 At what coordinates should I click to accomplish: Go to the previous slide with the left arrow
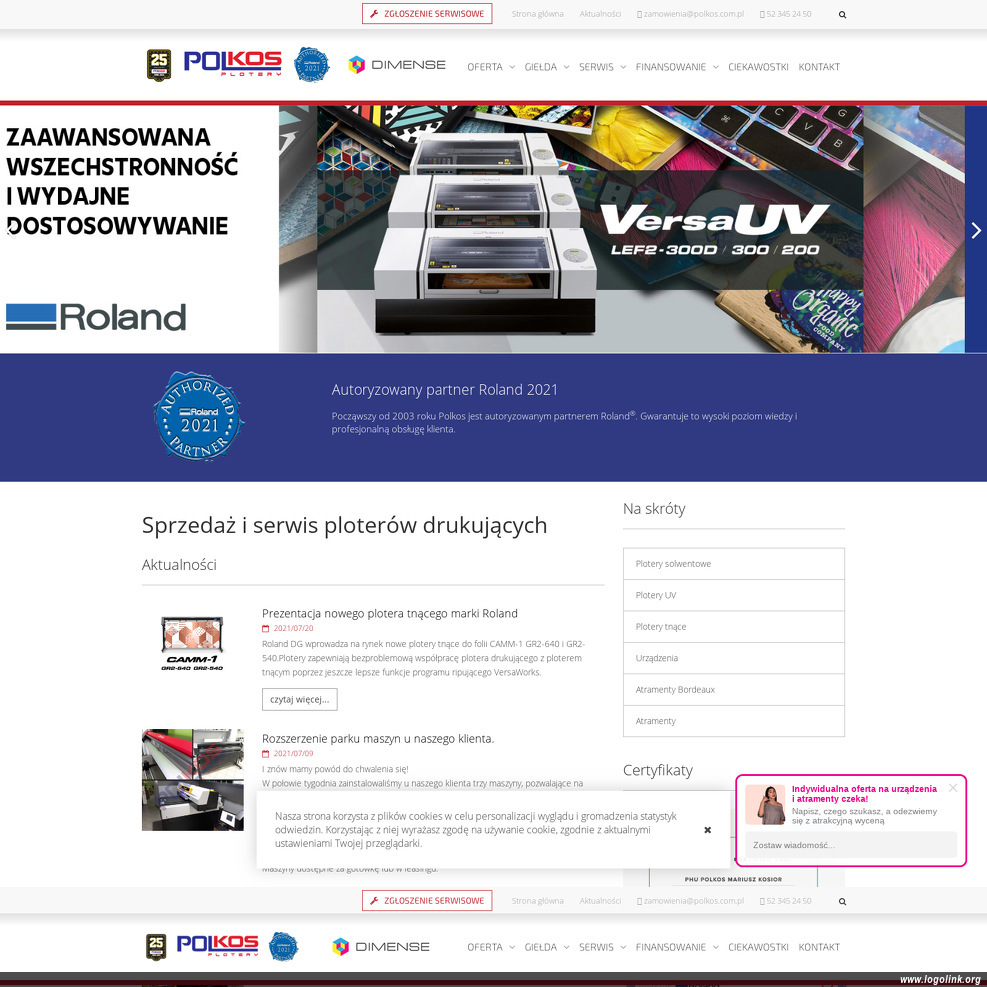10,230
